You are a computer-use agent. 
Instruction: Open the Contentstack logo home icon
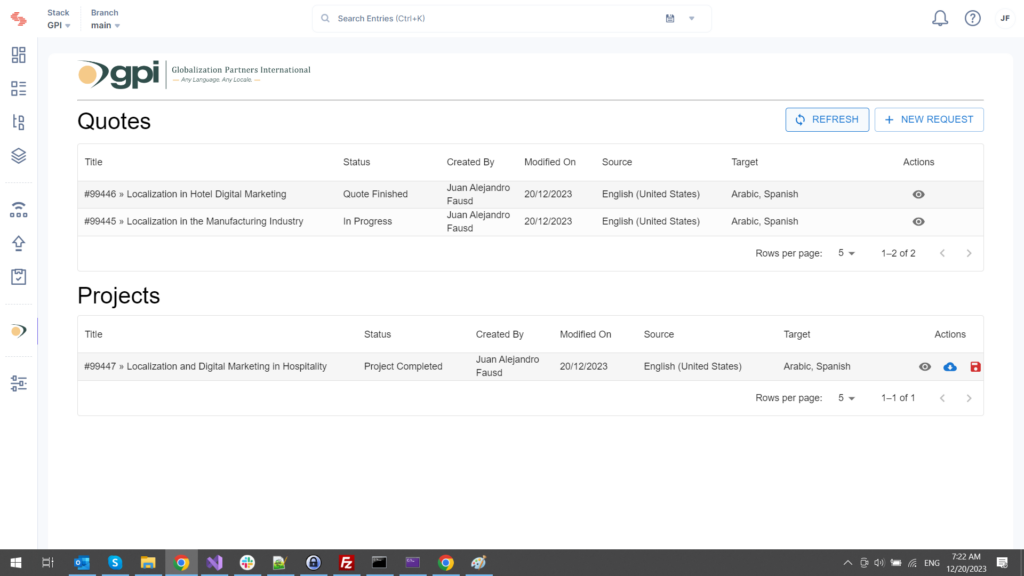coord(18,19)
